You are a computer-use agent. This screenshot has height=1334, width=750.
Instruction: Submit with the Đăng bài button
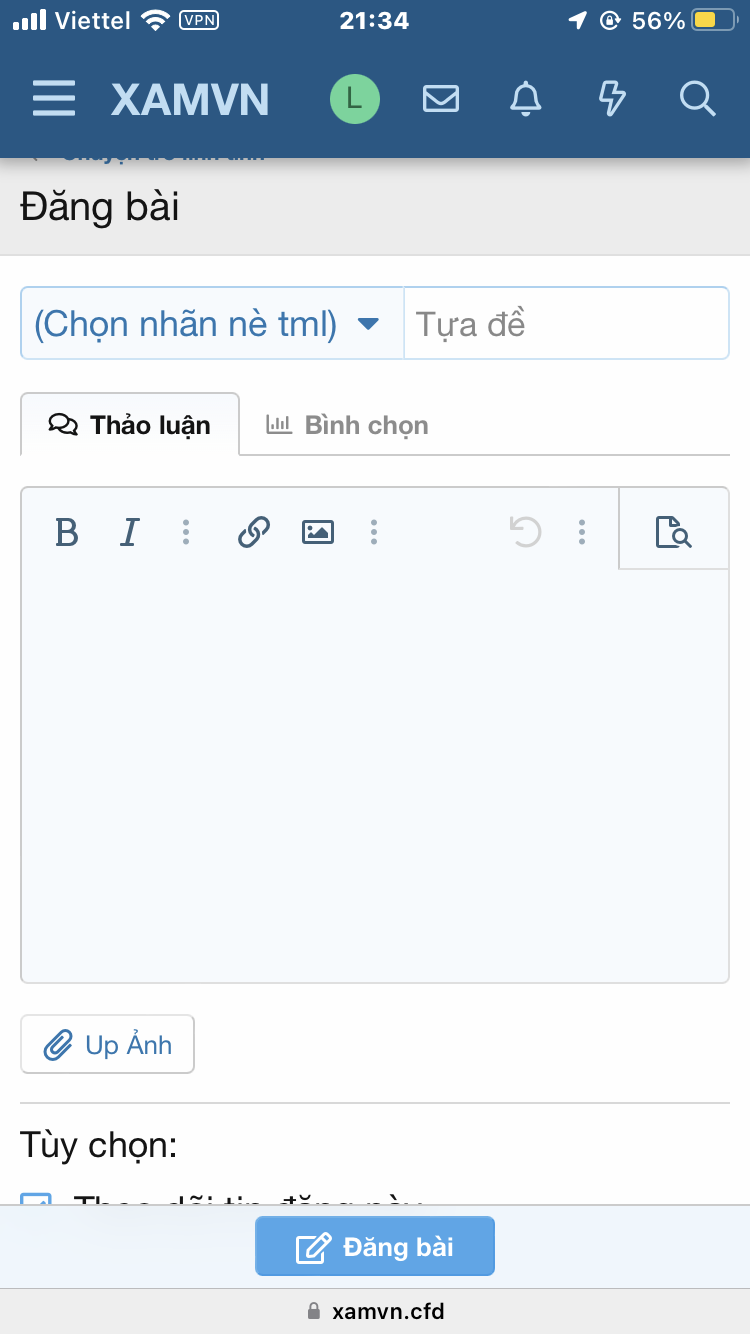point(375,1247)
